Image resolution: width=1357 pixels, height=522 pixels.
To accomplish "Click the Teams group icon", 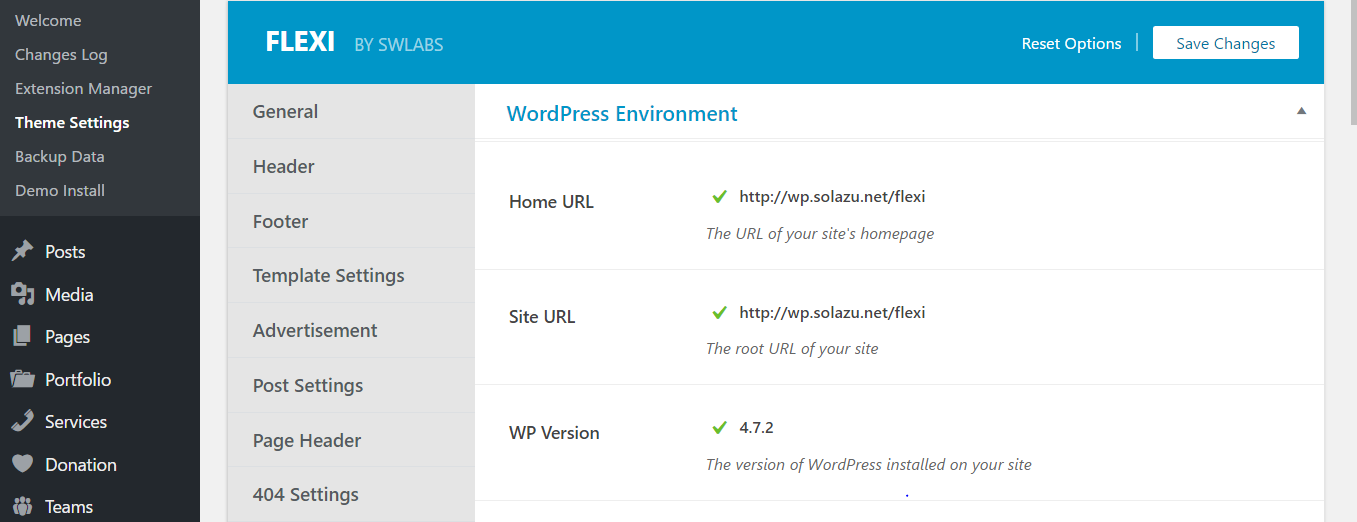I will pyautogui.click(x=22, y=507).
